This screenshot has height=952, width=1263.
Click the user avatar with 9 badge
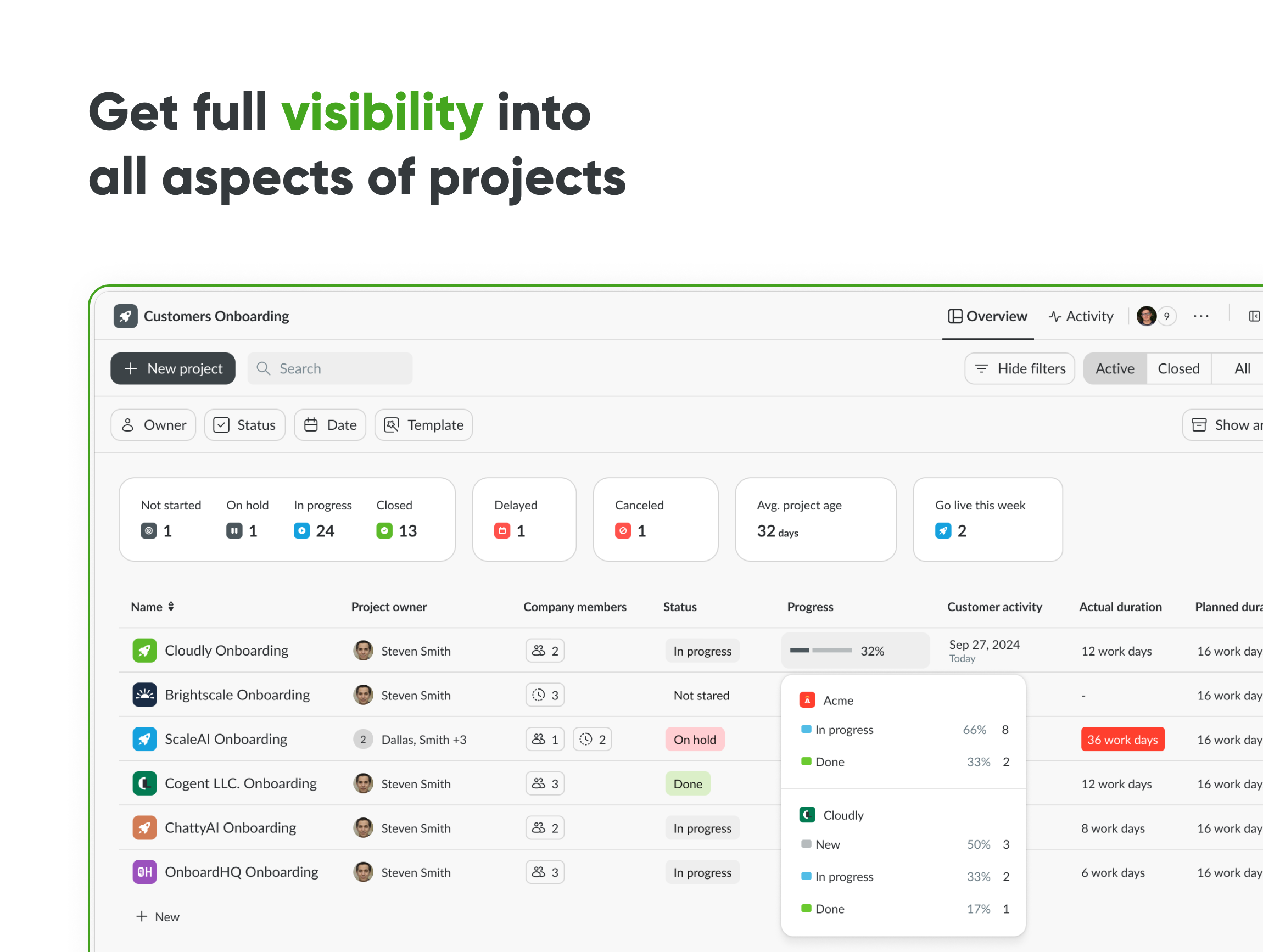click(x=1147, y=316)
